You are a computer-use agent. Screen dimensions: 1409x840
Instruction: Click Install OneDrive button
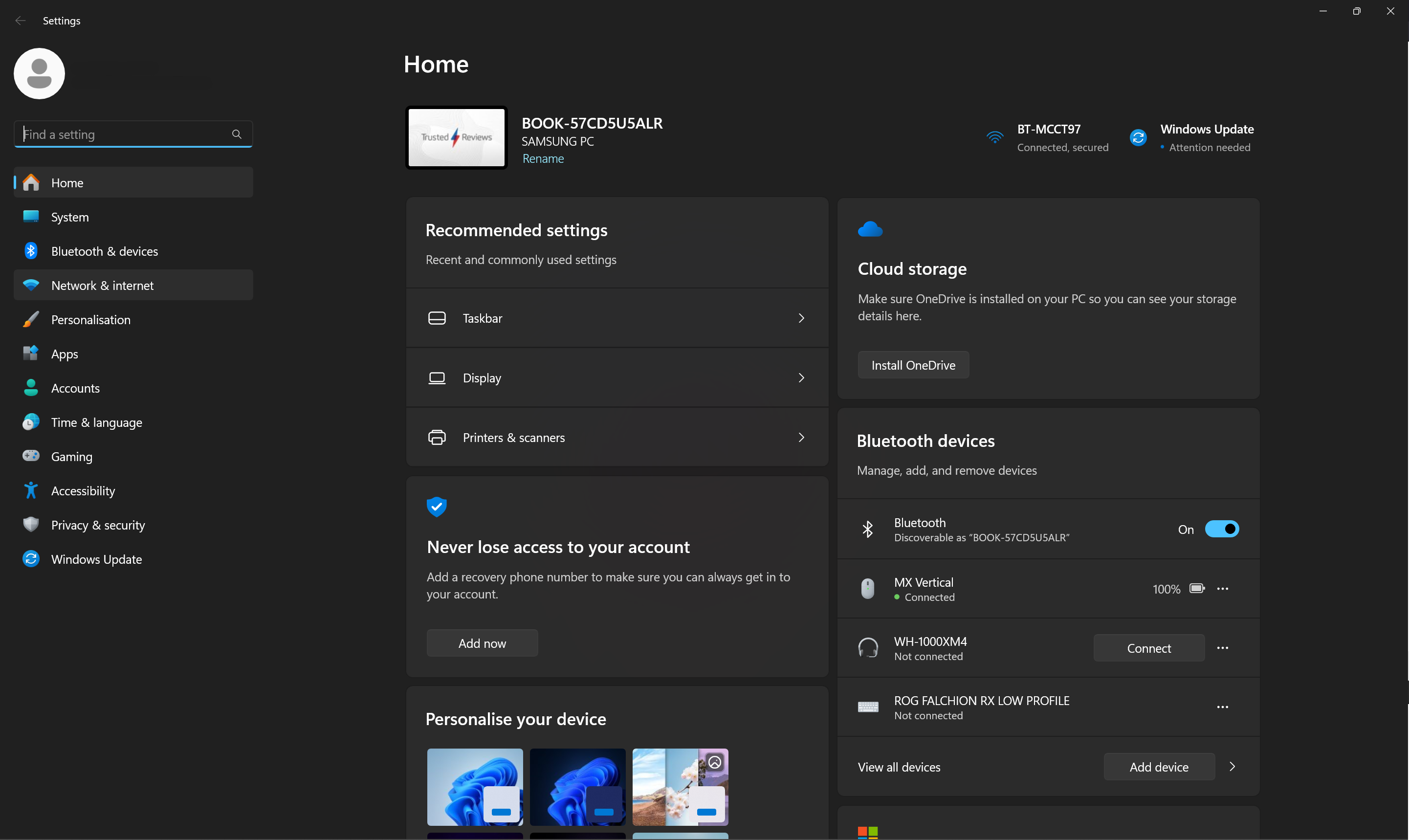point(913,365)
